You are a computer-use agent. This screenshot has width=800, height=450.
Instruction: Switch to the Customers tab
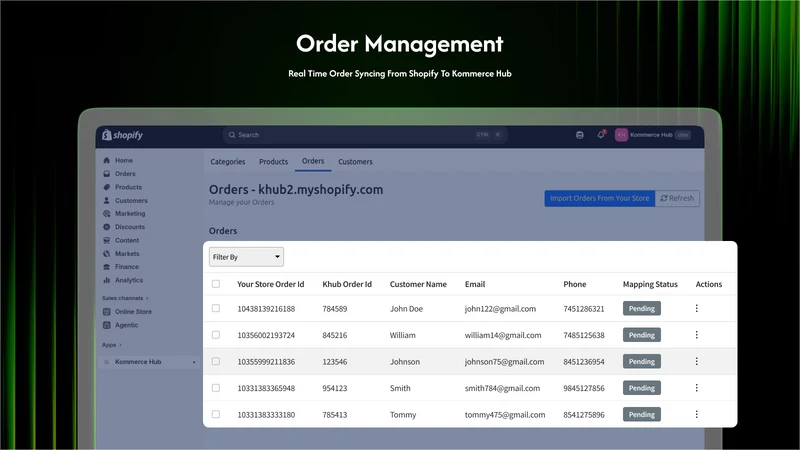coord(355,162)
